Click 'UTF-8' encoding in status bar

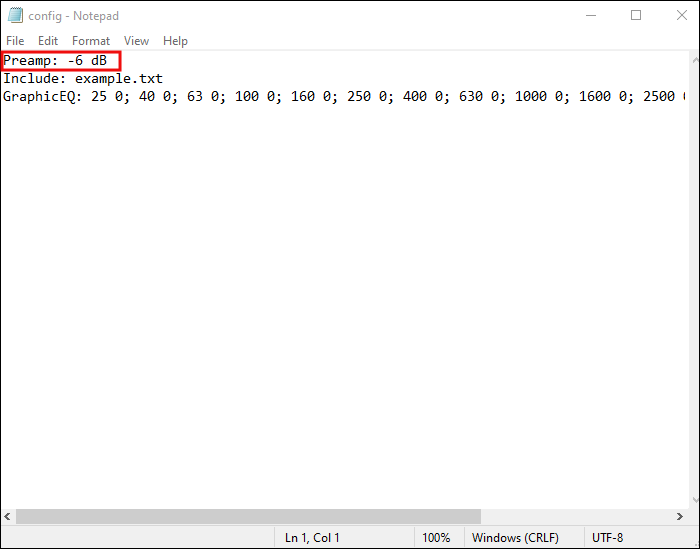tap(607, 538)
